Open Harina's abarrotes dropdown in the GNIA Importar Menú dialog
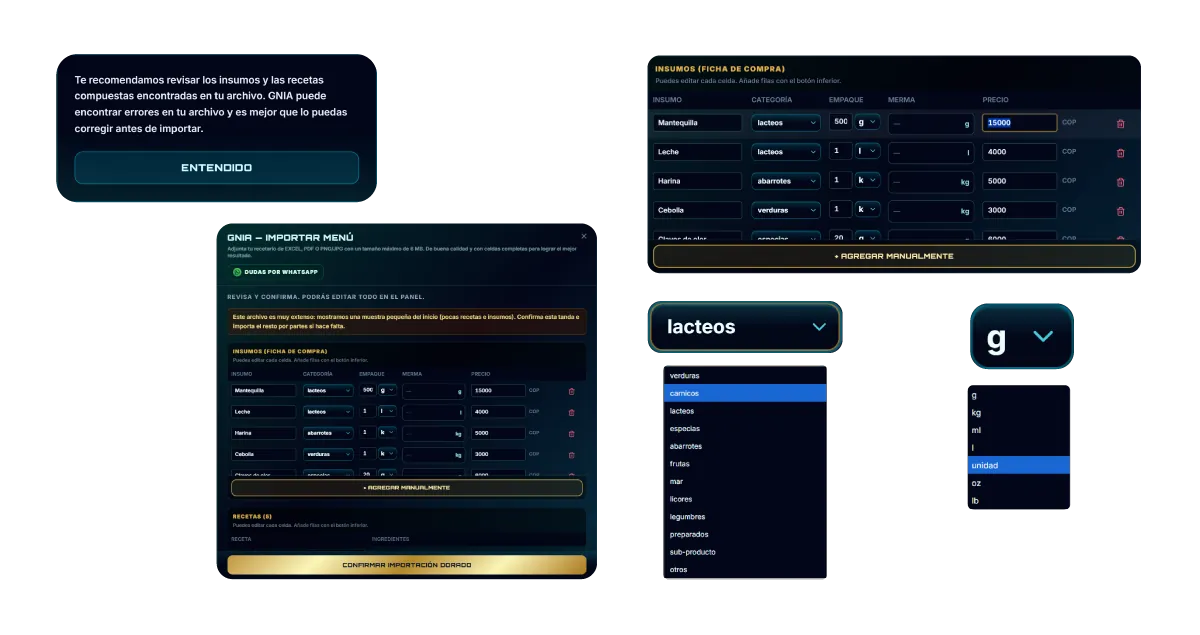The height and width of the screenshot is (635, 1200). pos(328,433)
